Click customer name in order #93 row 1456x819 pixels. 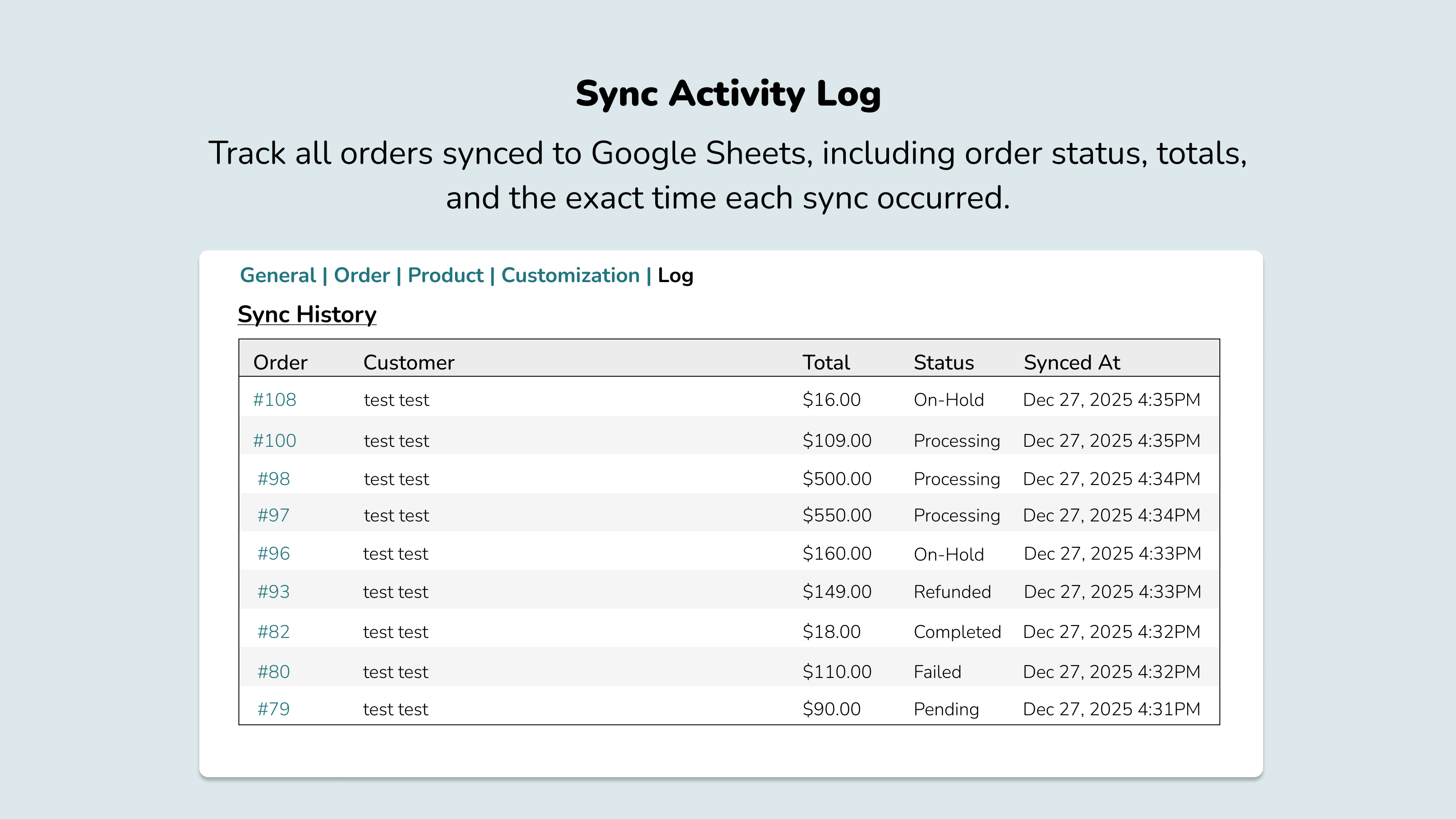[x=396, y=592]
